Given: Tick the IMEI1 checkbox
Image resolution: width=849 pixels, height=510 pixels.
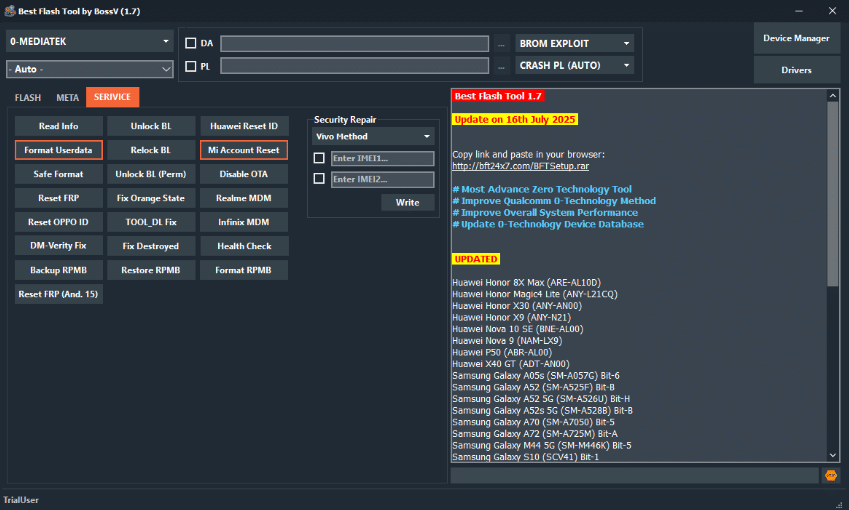Looking at the screenshot, I should point(319,158).
